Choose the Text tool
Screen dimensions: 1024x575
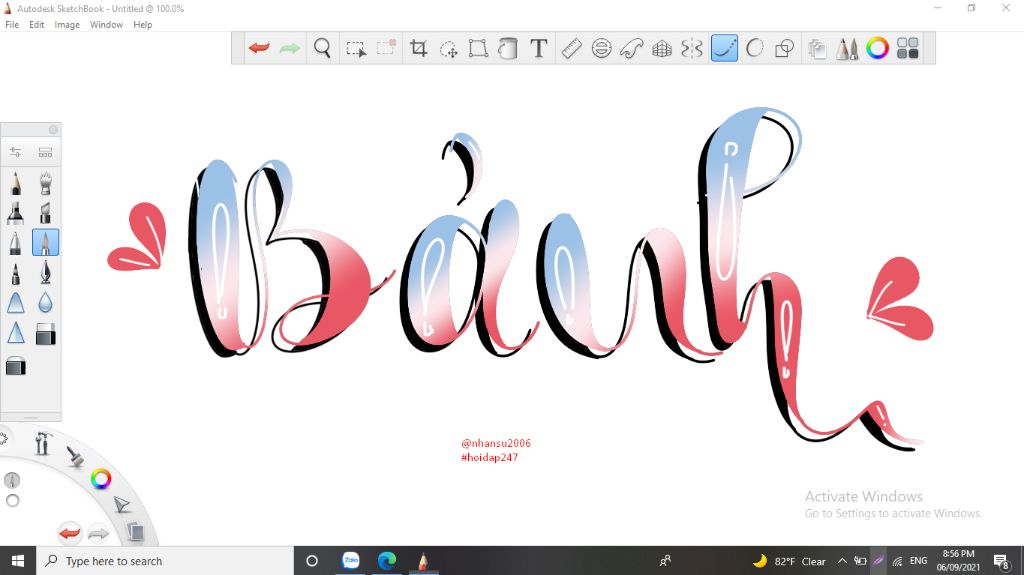click(538, 48)
